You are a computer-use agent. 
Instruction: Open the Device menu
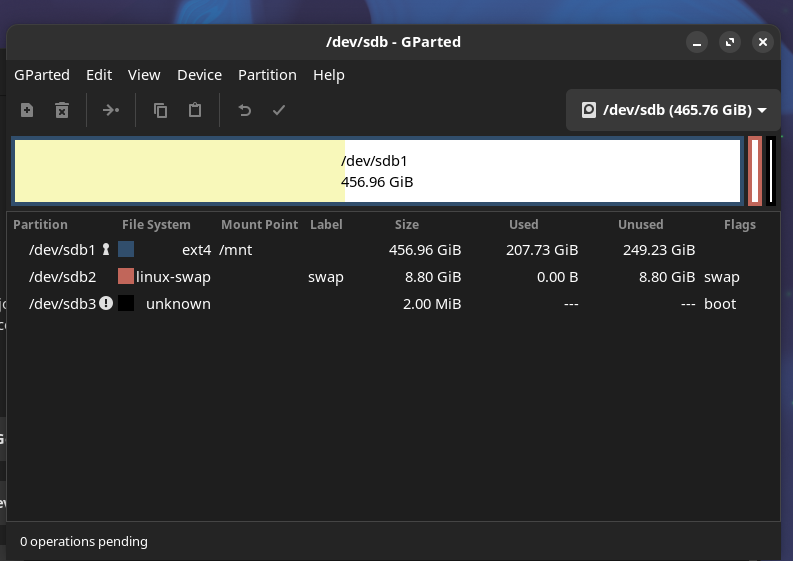(199, 75)
